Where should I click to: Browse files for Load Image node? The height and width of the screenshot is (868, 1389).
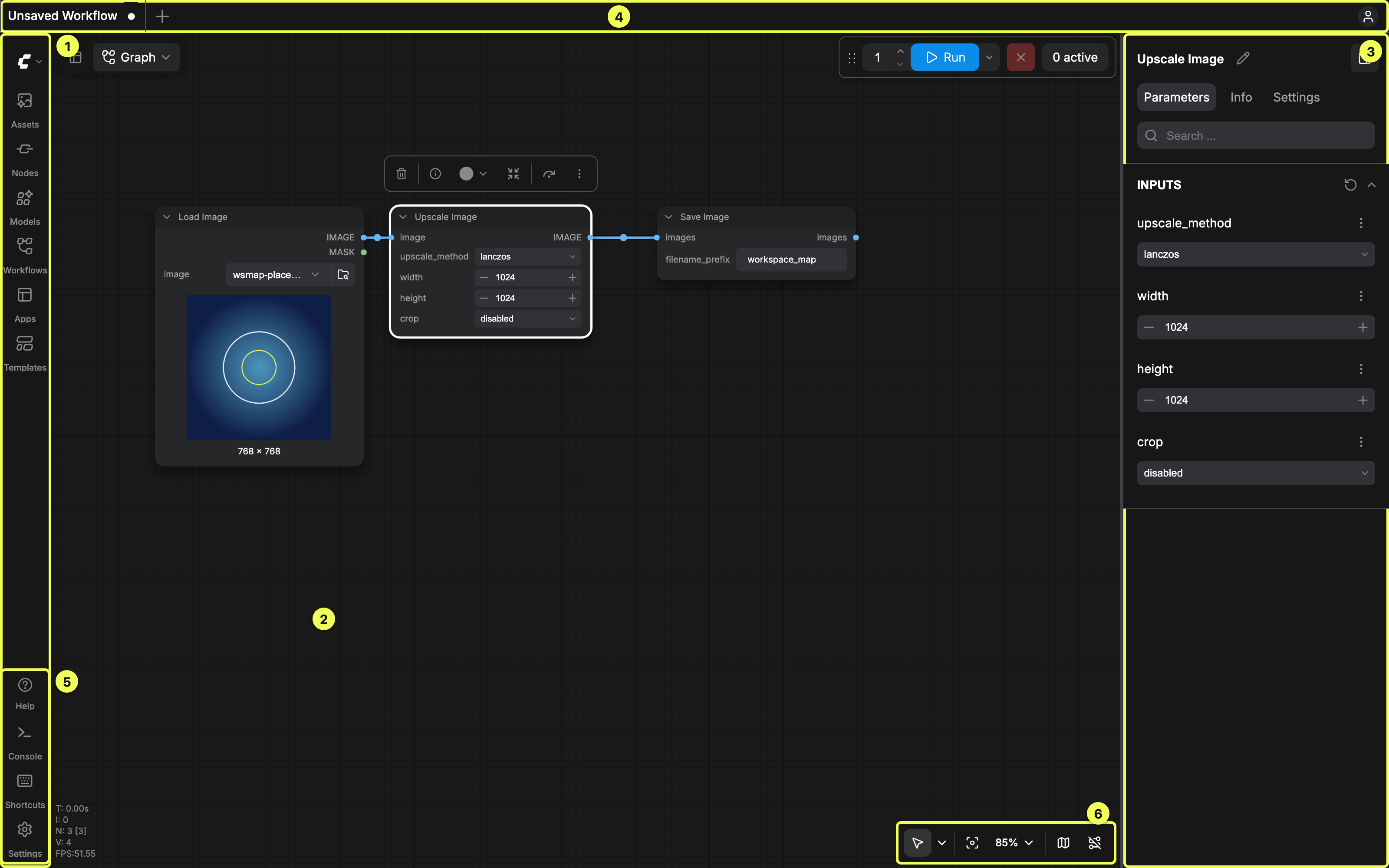point(343,274)
